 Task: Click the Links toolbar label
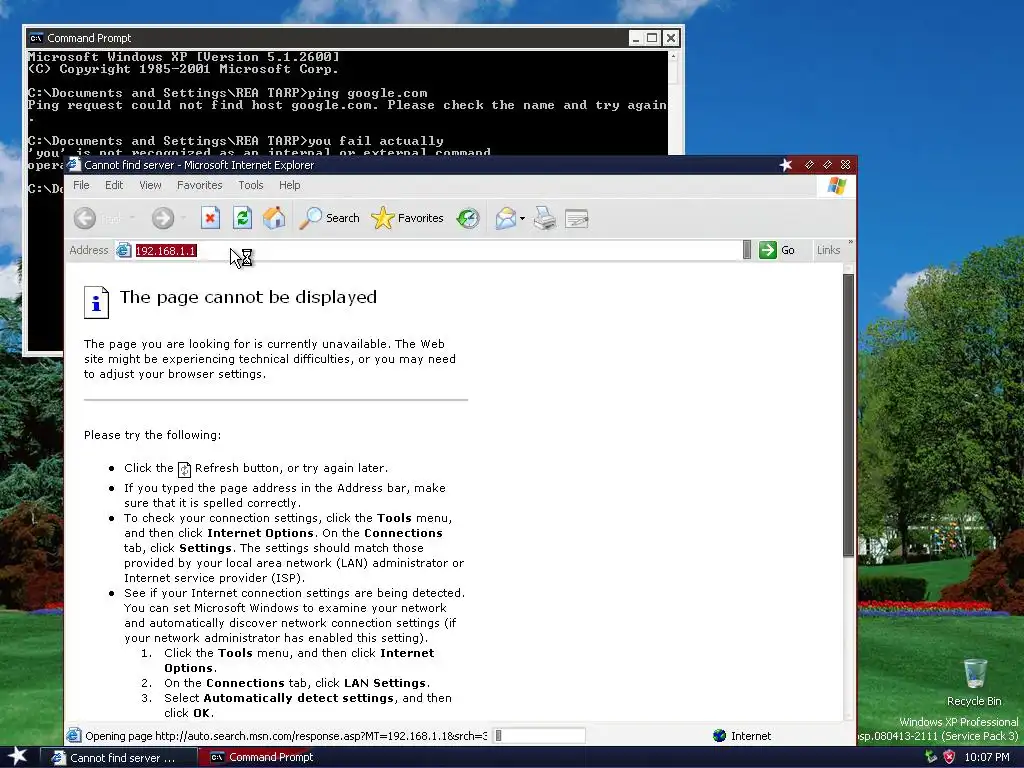[828, 250]
